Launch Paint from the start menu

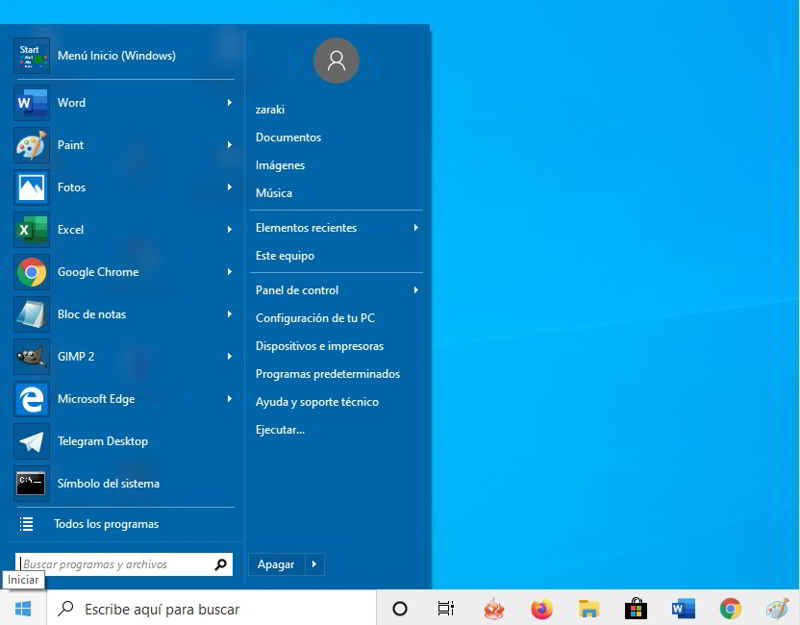pos(70,145)
